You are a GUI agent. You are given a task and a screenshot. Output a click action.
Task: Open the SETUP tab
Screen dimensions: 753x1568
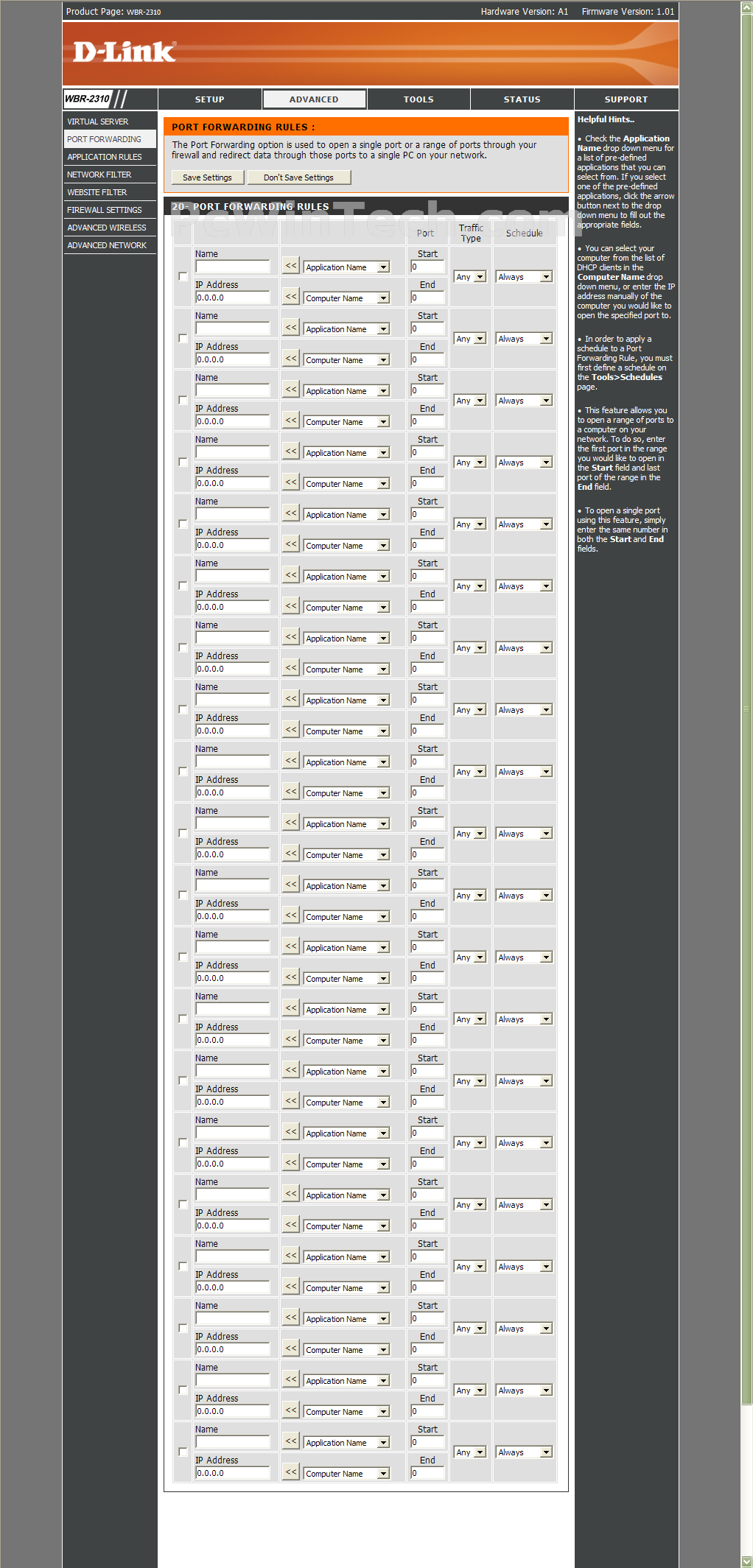click(x=210, y=99)
